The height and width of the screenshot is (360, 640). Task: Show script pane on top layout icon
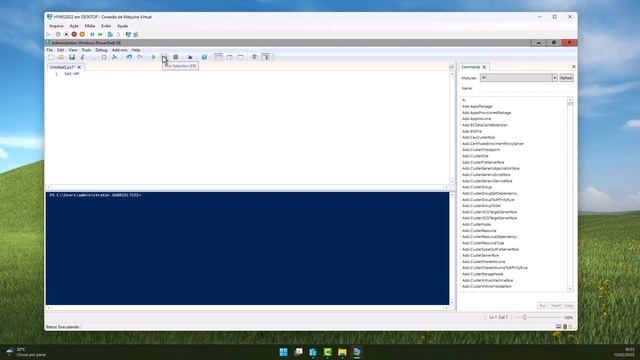[219, 57]
